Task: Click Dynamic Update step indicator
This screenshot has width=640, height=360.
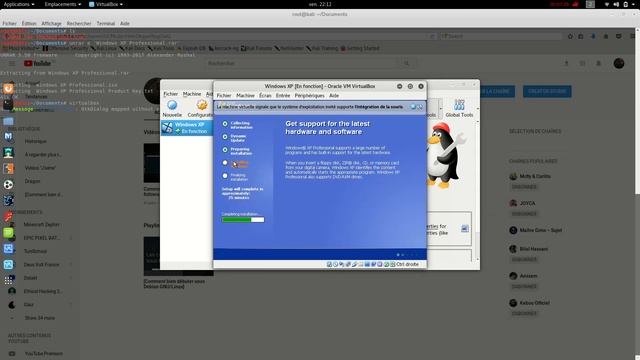Action: (x=225, y=137)
